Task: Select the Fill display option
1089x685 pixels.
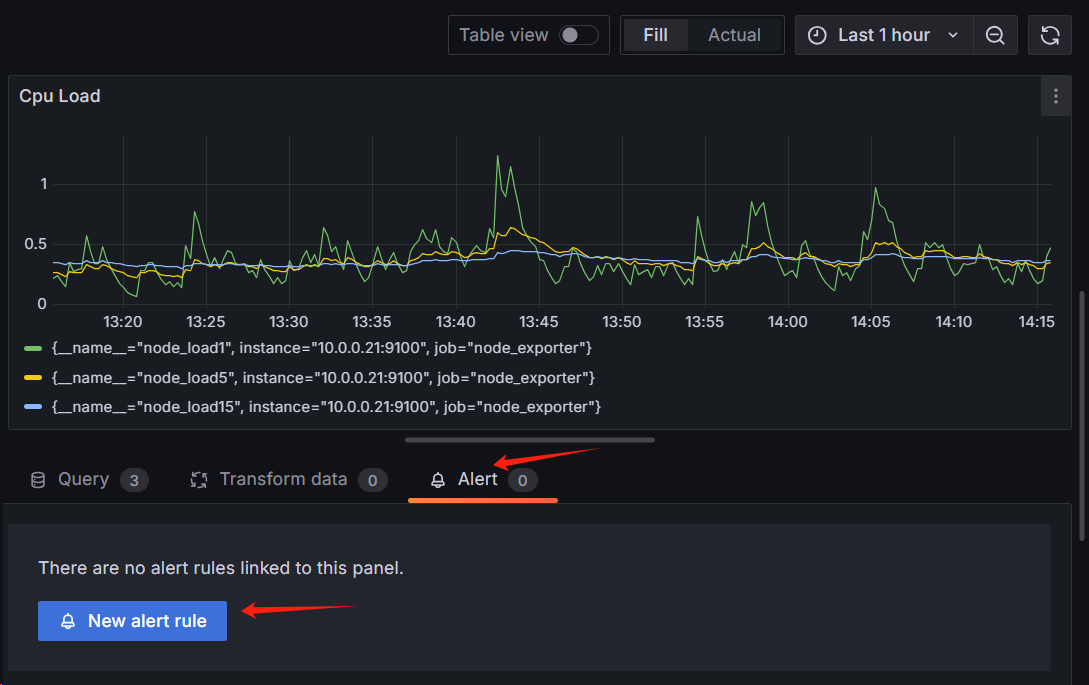Action: coord(655,35)
